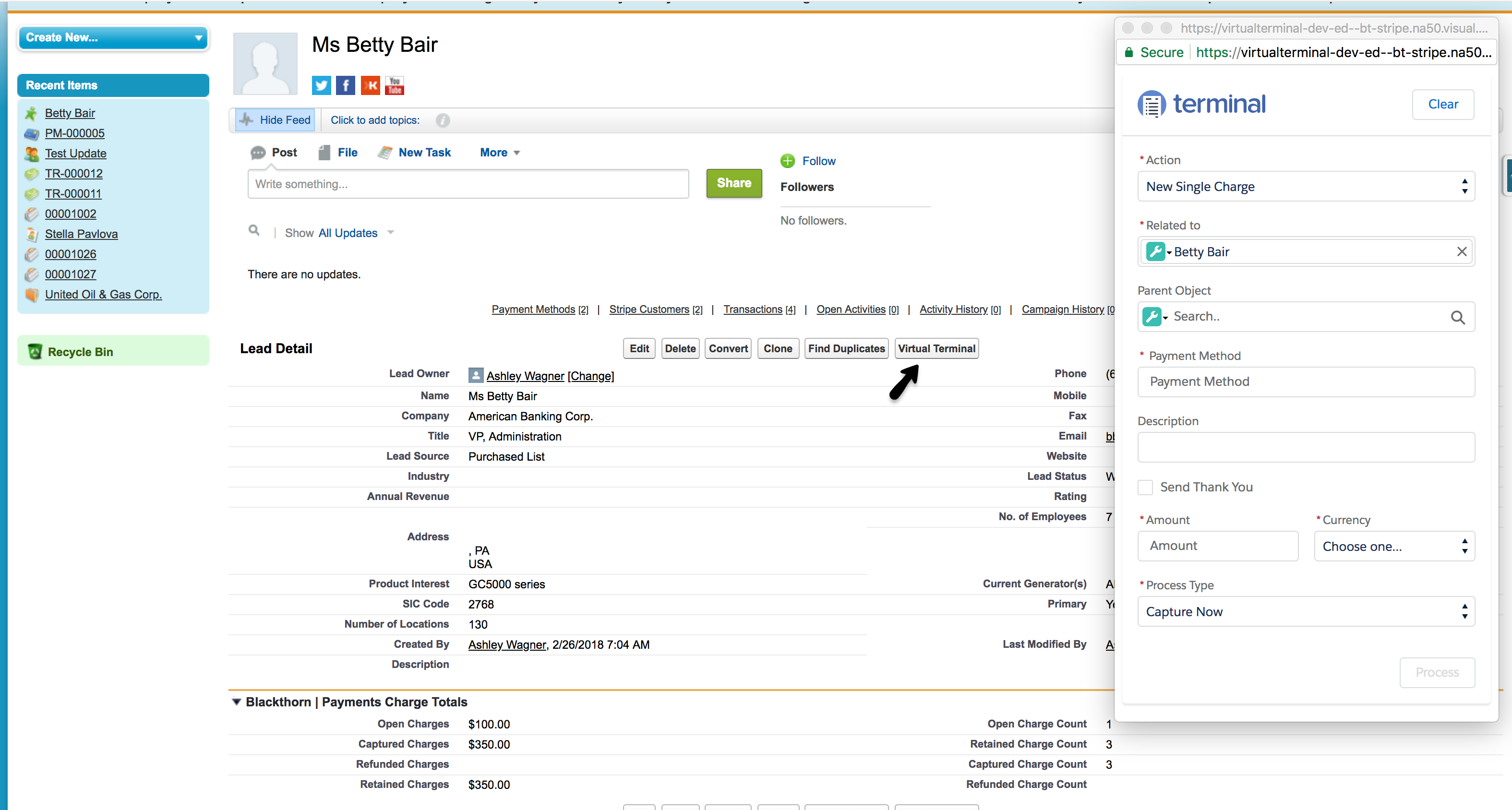This screenshot has width=1512, height=810.
Task: Click the green Share button
Action: [x=734, y=183]
